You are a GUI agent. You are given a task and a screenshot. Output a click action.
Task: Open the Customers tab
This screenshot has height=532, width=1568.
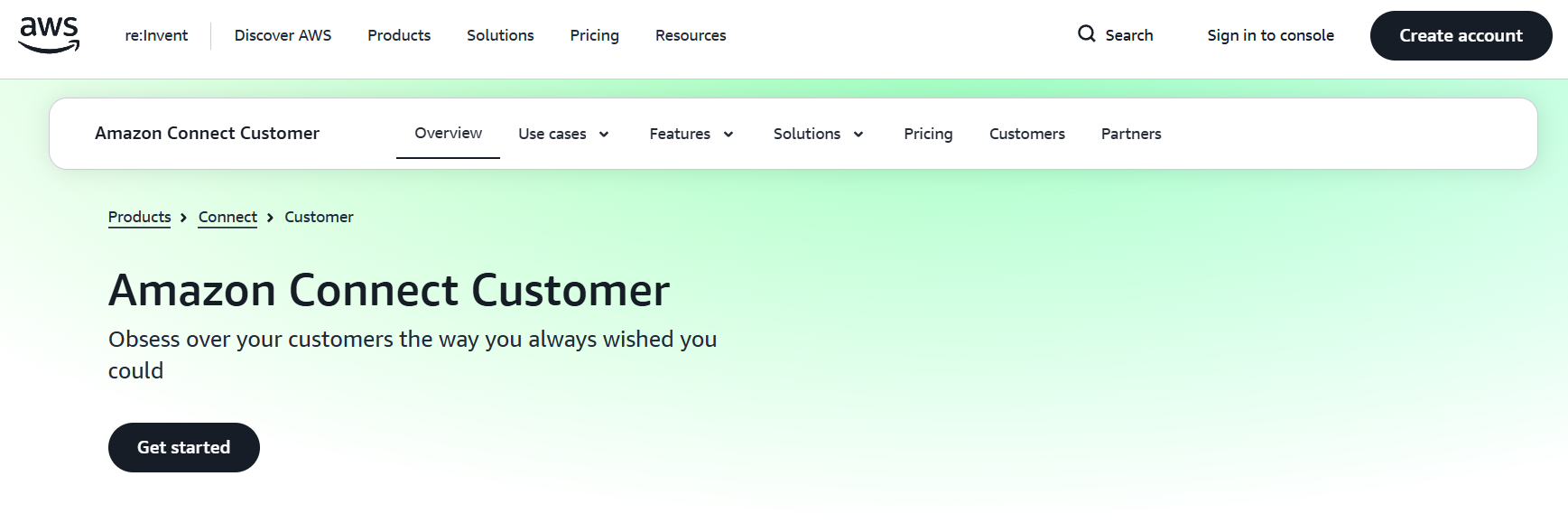point(1026,134)
